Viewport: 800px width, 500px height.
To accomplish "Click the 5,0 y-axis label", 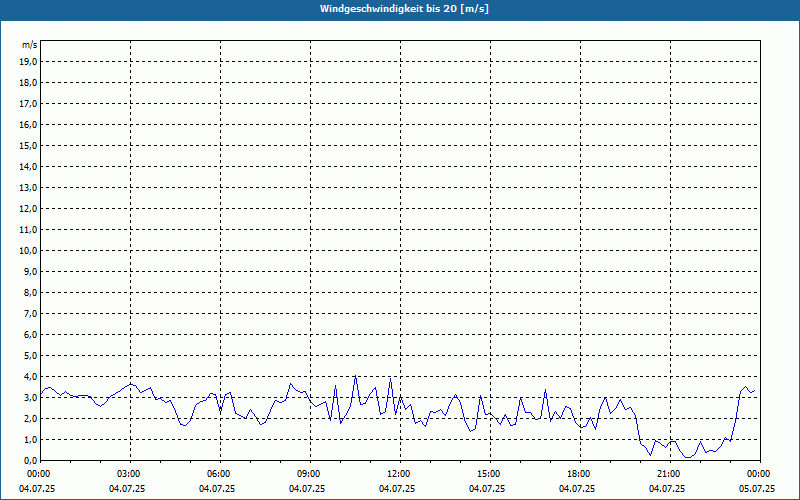I will point(31,356).
